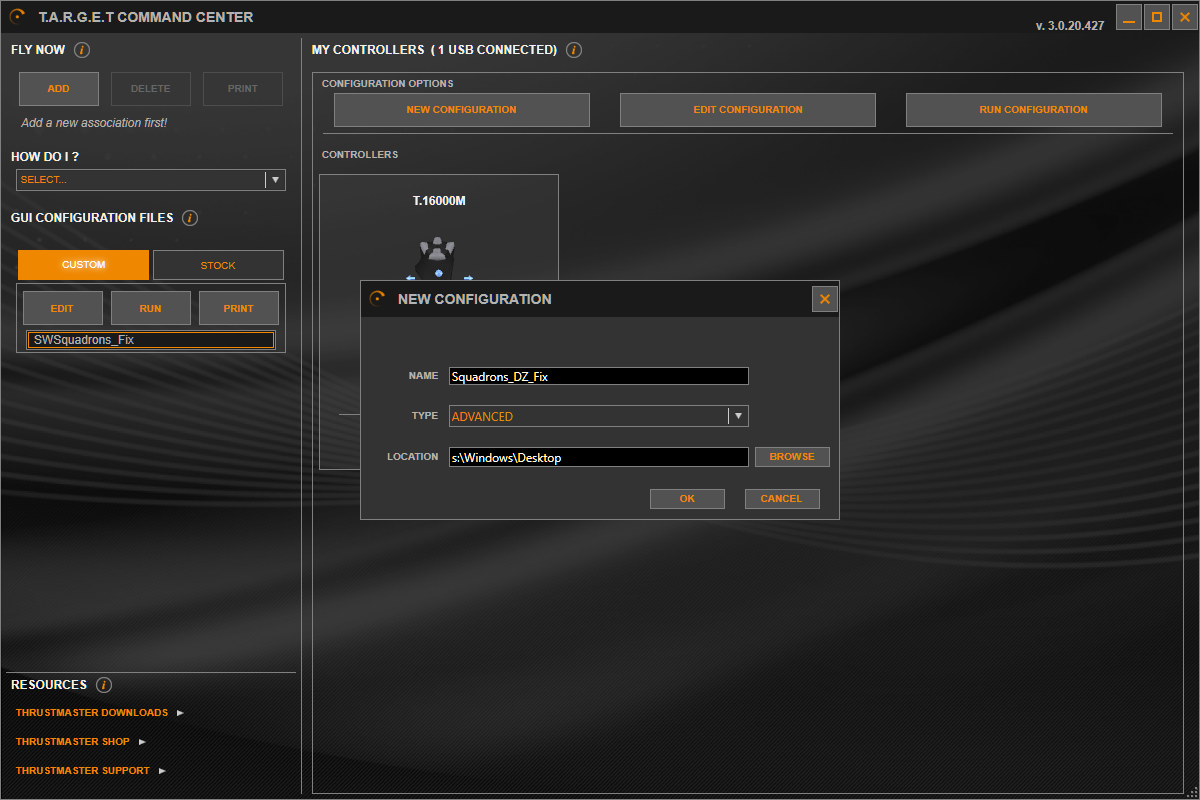This screenshot has height=800, width=1200.
Task: Close the New Configuration dialog
Action: click(x=825, y=299)
